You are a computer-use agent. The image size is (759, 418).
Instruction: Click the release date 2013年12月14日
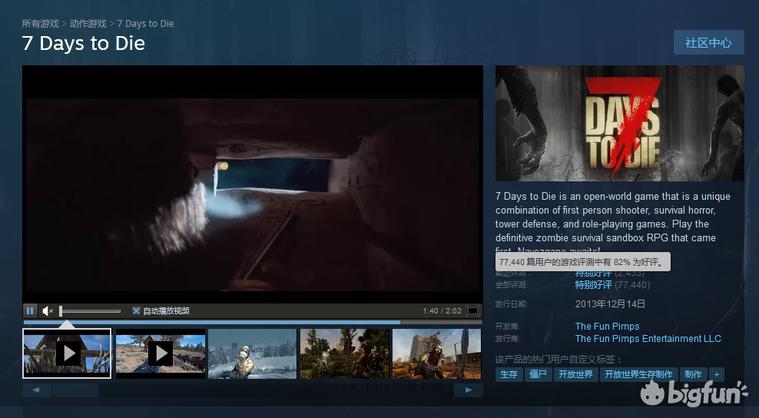610,304
